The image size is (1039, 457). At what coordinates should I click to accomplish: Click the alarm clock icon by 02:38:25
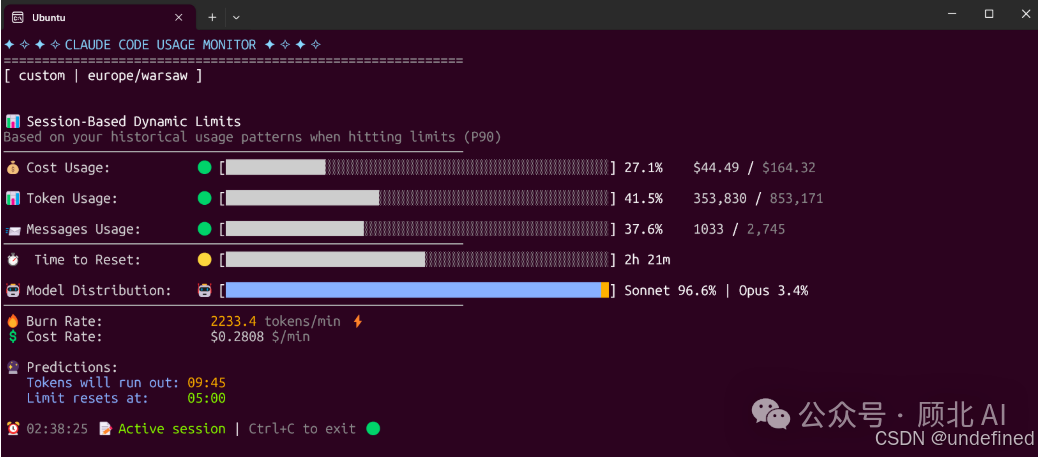pos(13,429)
